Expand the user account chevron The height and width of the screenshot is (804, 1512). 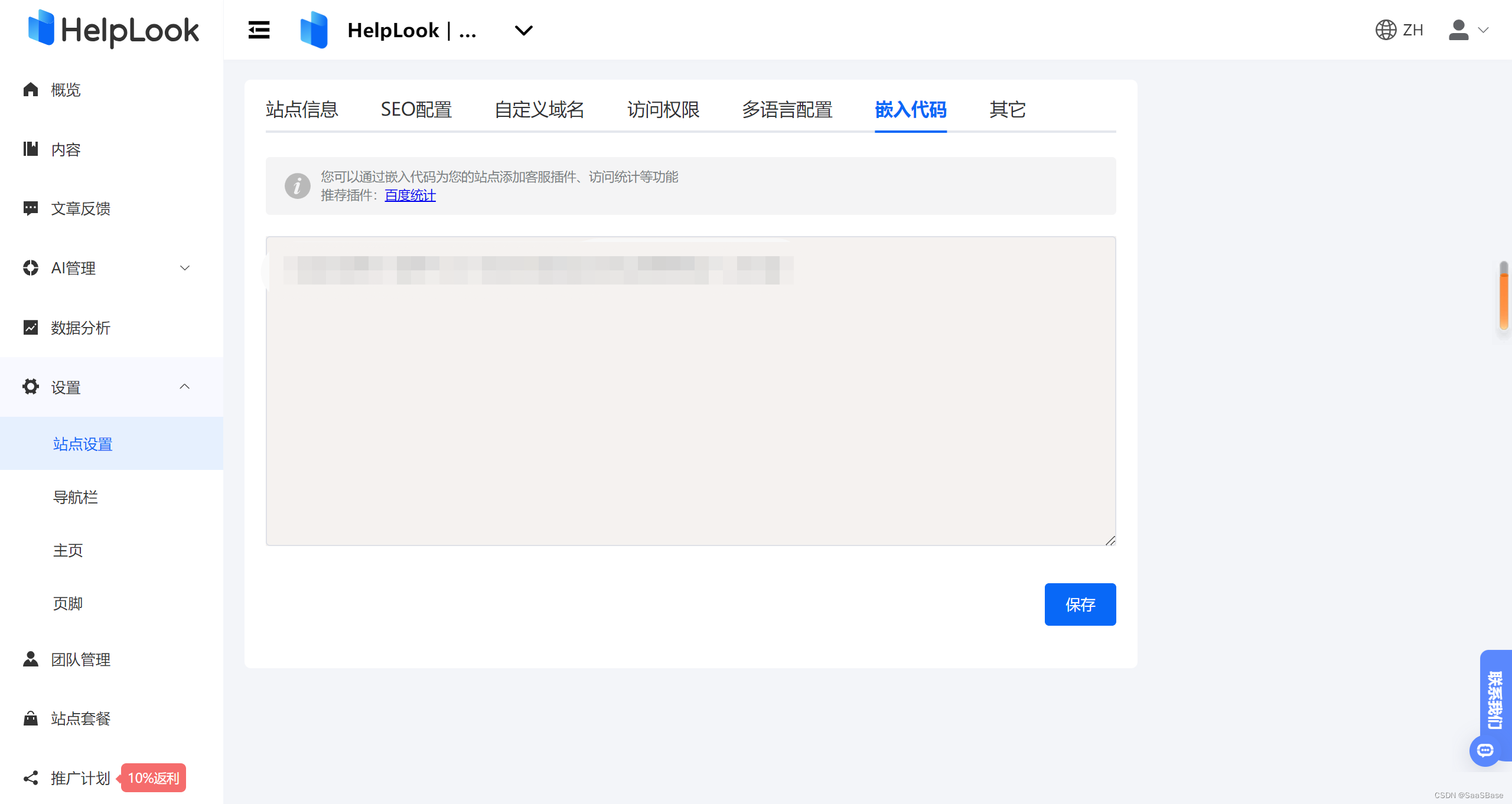point(1483,30)
